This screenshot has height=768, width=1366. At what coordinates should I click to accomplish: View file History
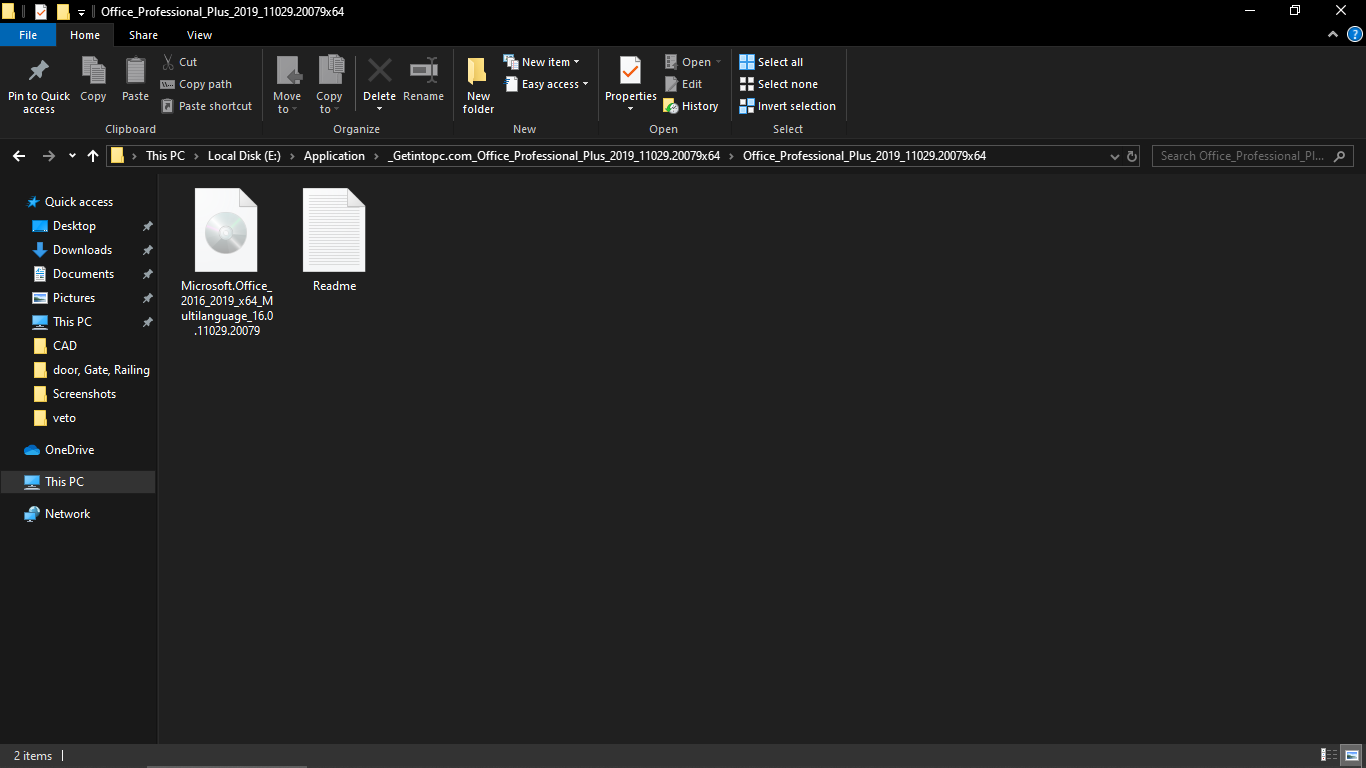691,106
